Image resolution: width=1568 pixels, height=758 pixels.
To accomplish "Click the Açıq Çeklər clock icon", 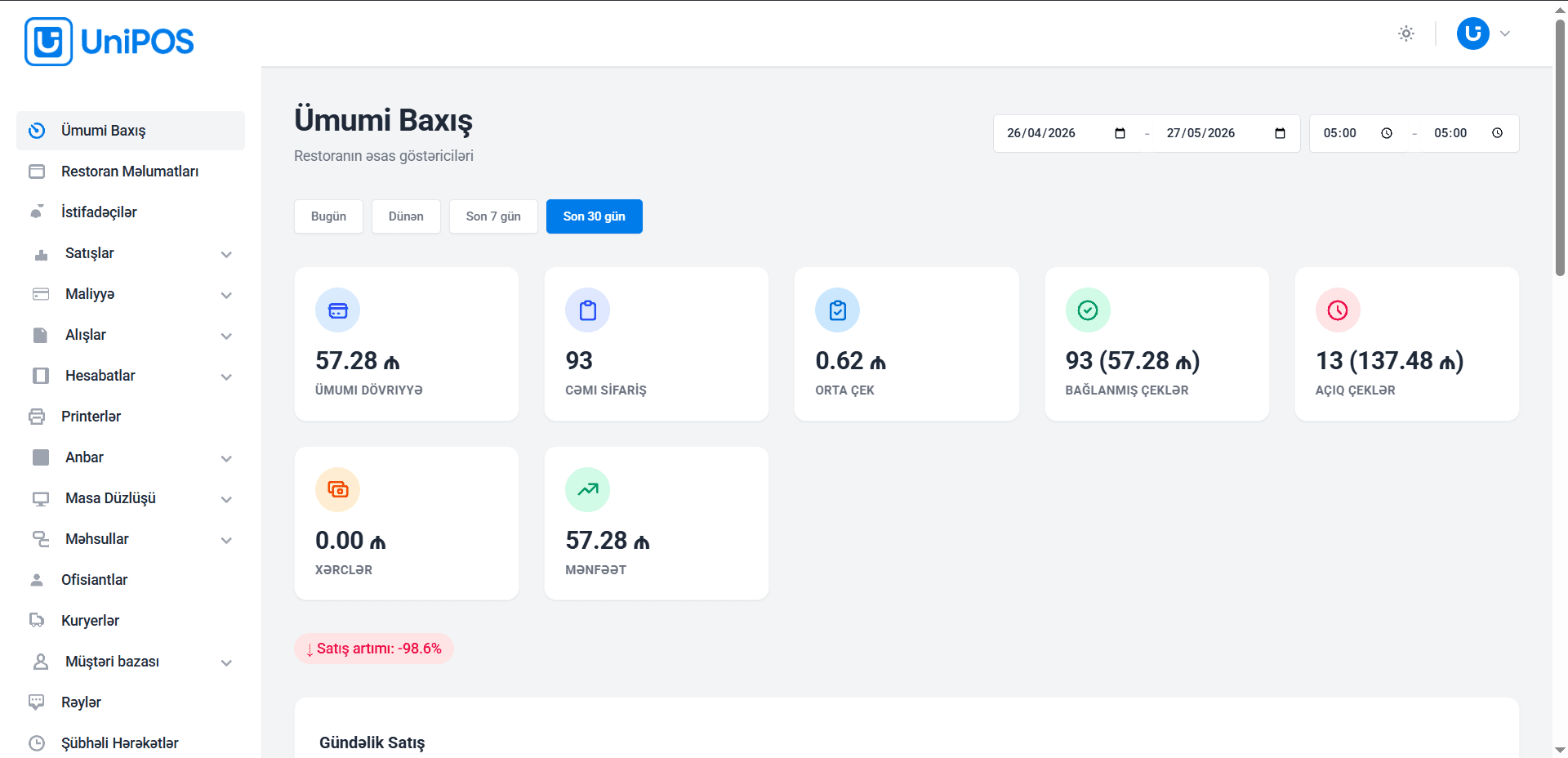I will coord(1338,310).
